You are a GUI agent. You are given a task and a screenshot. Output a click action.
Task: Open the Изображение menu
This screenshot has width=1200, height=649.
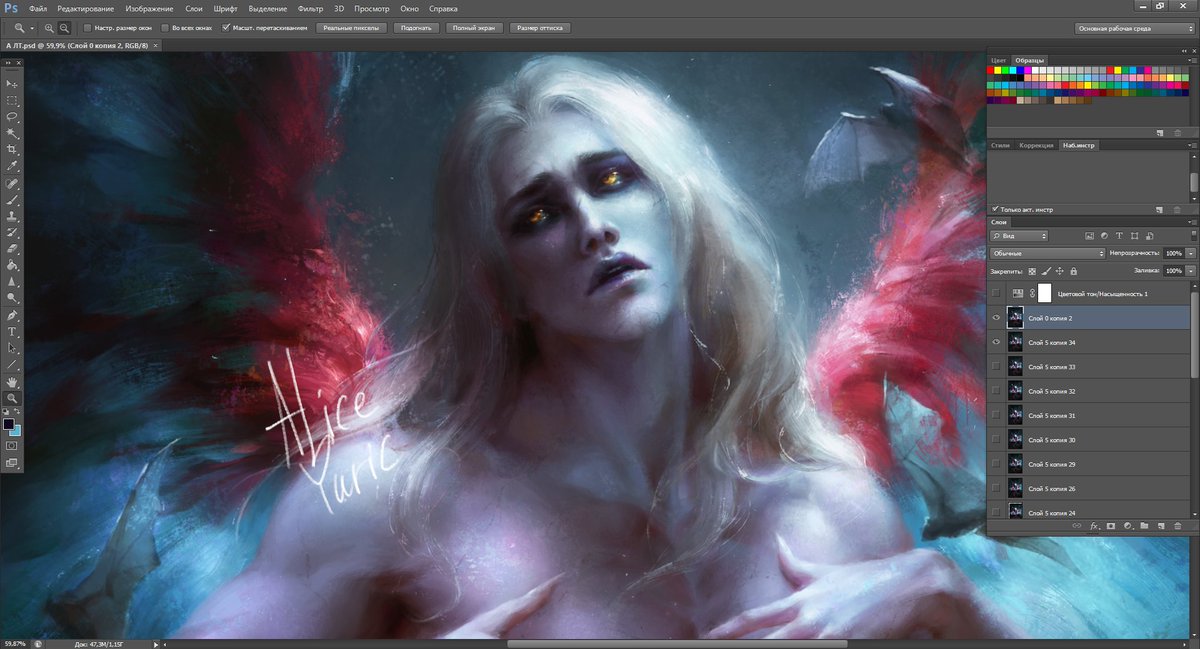coord(148,8)
